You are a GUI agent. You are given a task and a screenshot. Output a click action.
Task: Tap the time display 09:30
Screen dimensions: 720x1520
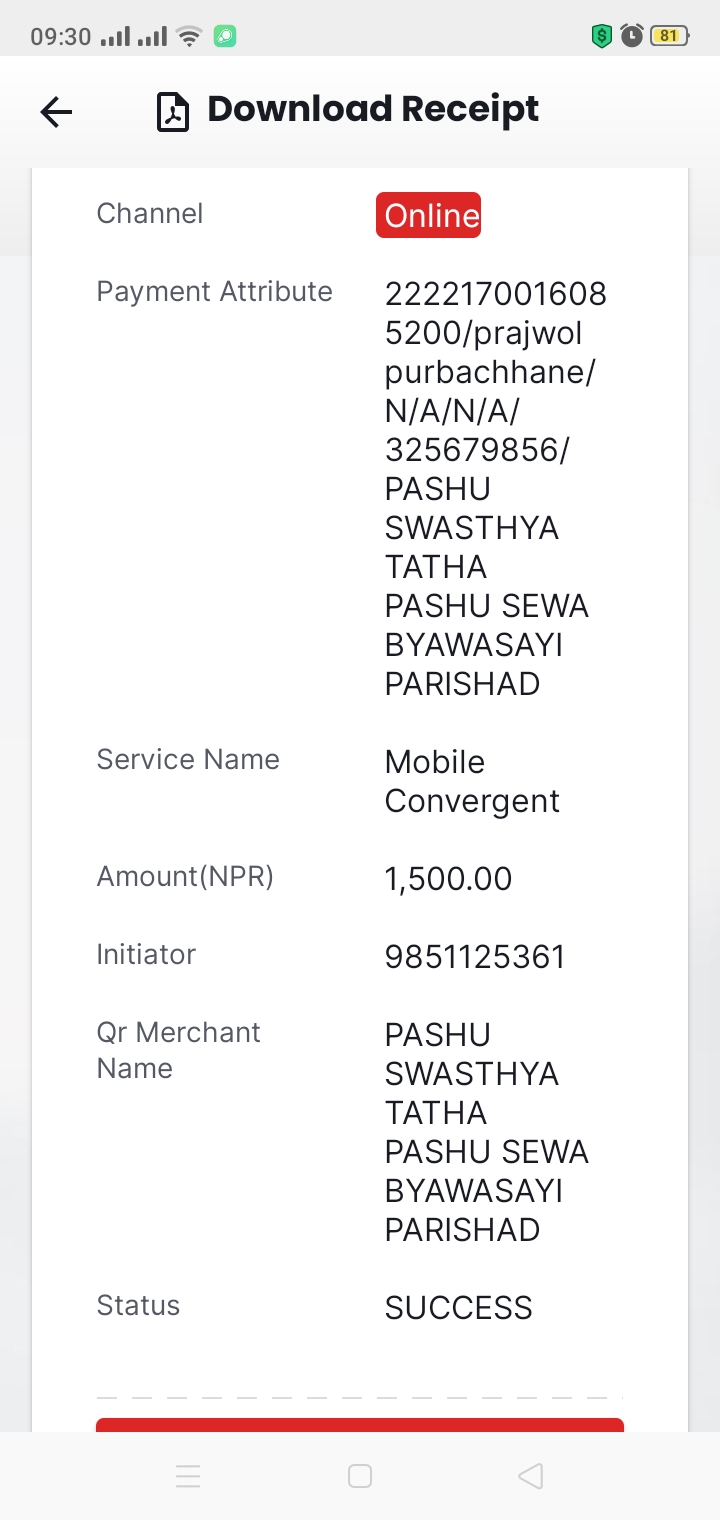coord(61,38)
